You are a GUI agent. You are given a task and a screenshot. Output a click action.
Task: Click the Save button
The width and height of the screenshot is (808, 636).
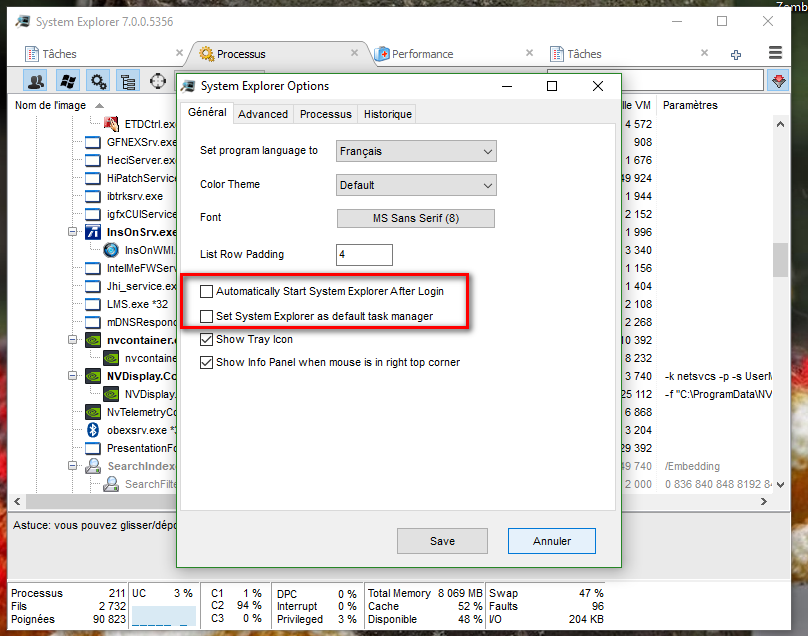click(x=442, y=541)
